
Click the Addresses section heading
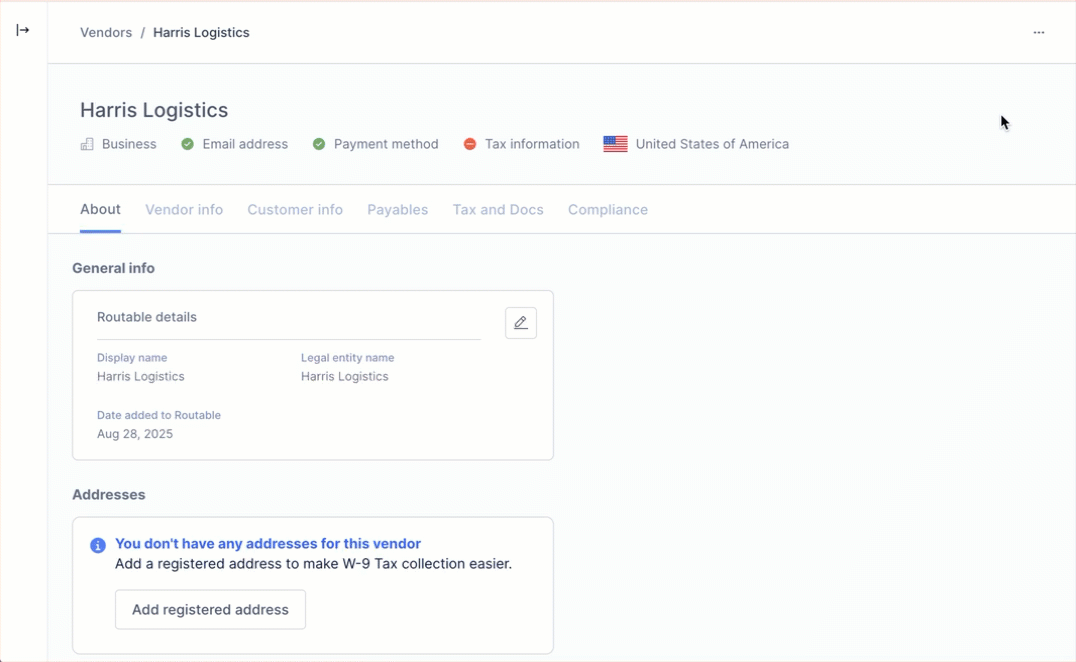pos(108,495)
